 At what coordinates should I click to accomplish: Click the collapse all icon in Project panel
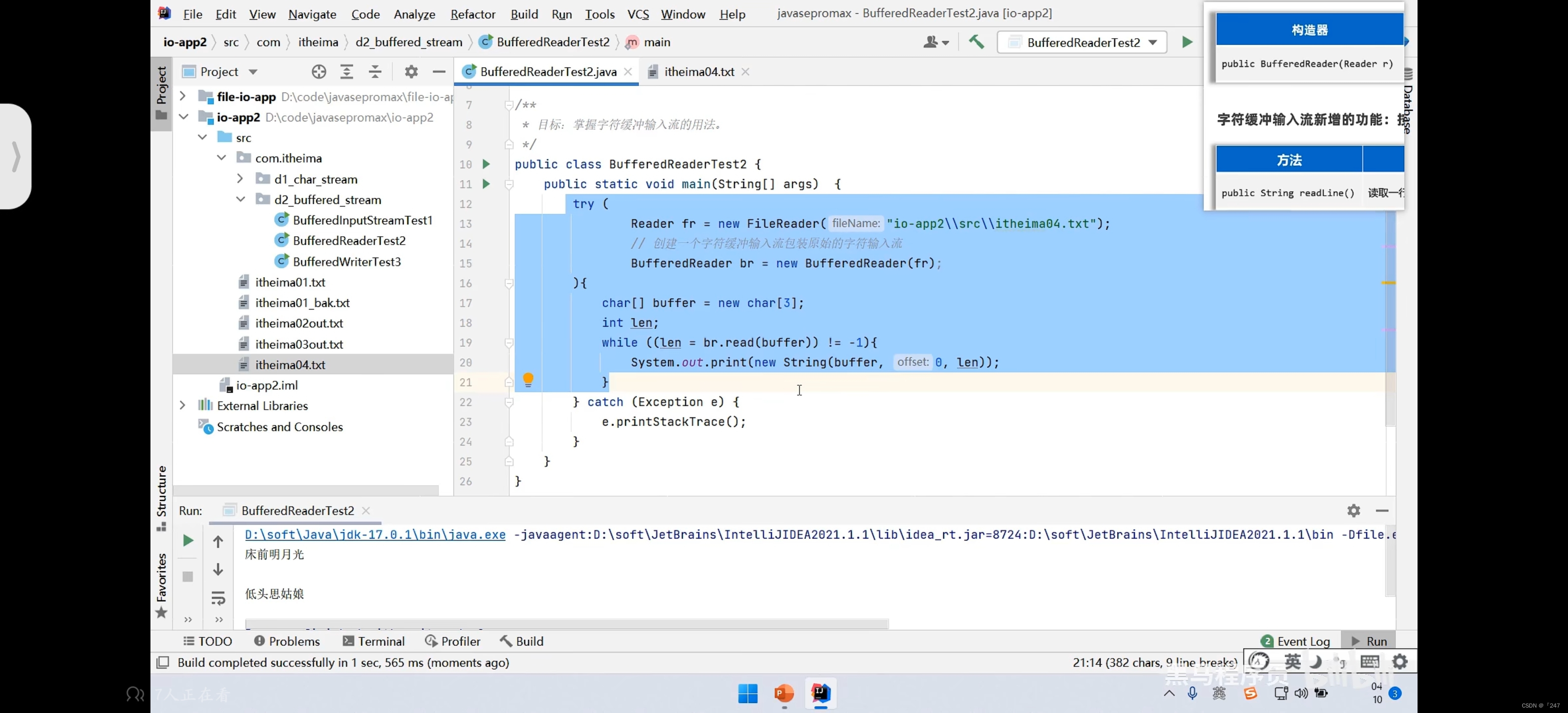(377, 71)
